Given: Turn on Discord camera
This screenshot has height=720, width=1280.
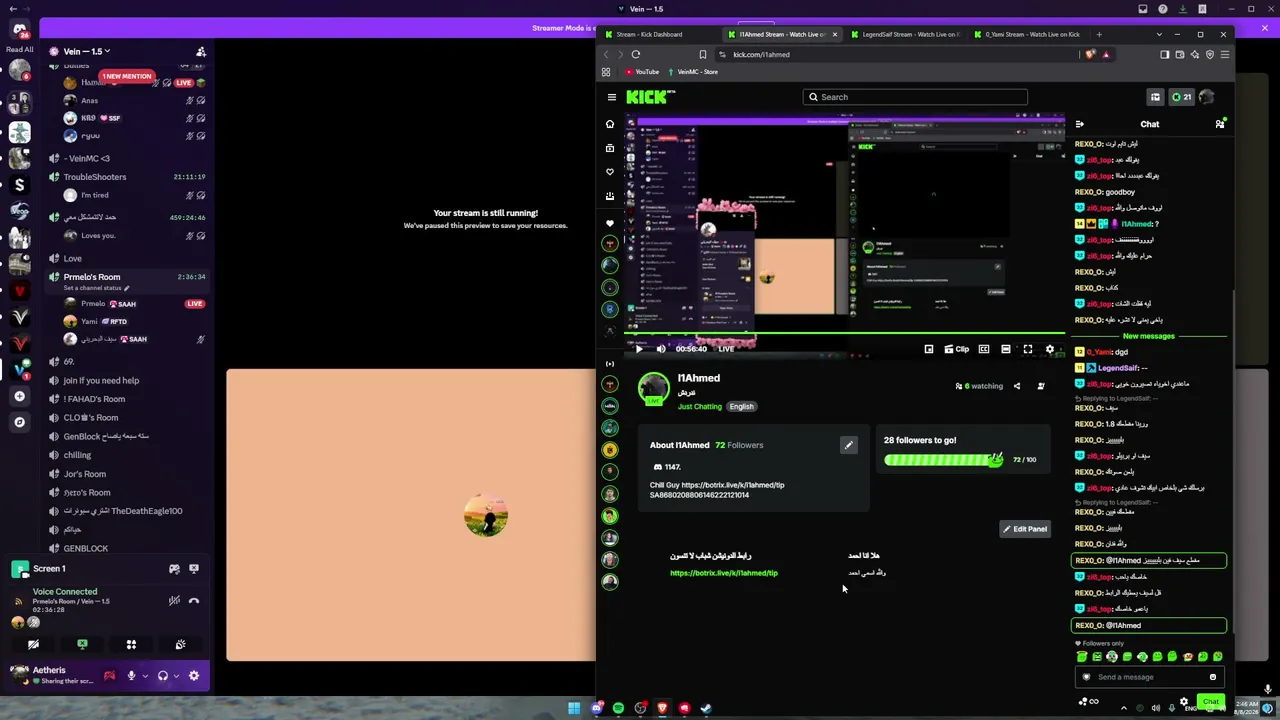Looking at the screenshot, I should (x=33, y=645).
